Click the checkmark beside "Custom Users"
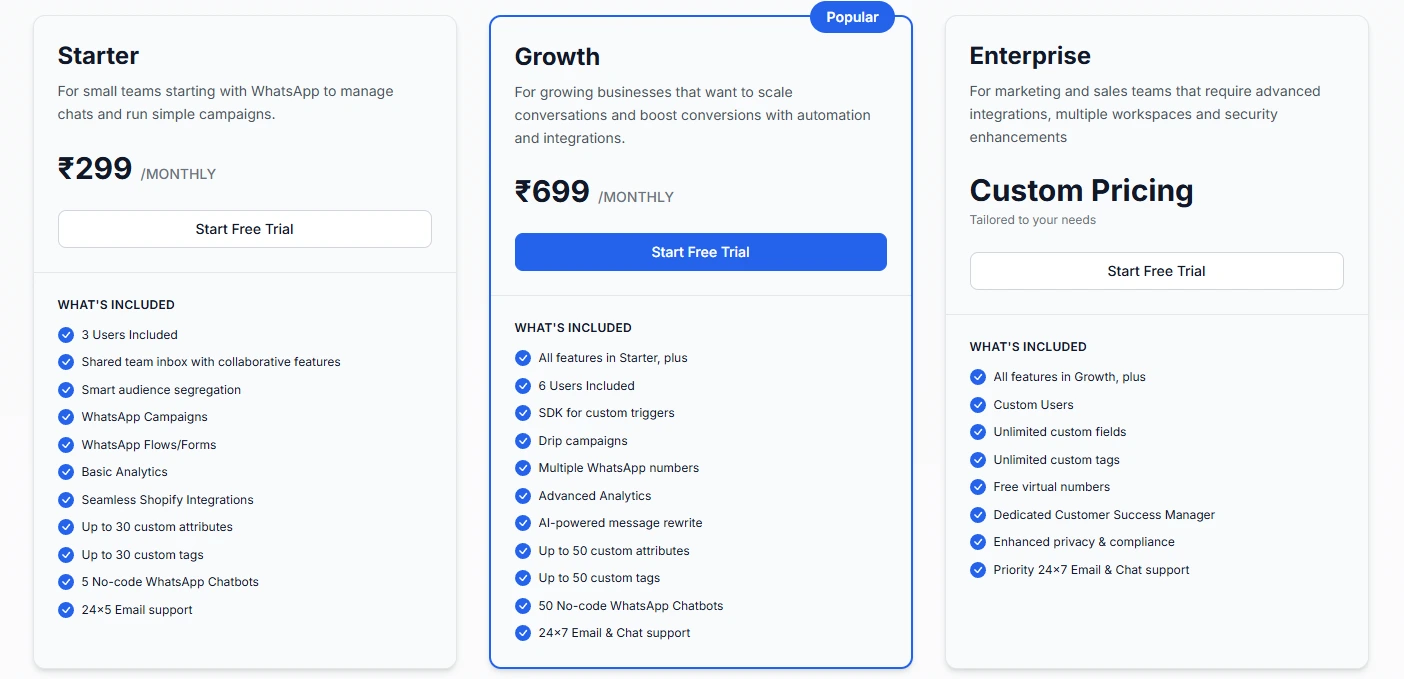The height and width of the screenshot is (679, 1404). pos(978,405)
